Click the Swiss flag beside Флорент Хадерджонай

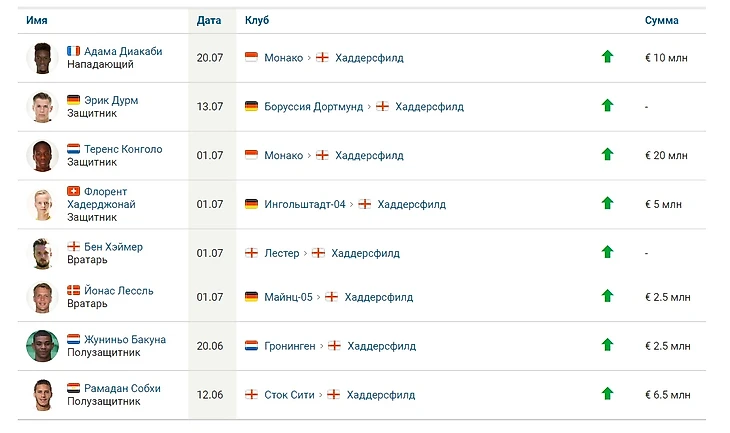tap(73, 191)
